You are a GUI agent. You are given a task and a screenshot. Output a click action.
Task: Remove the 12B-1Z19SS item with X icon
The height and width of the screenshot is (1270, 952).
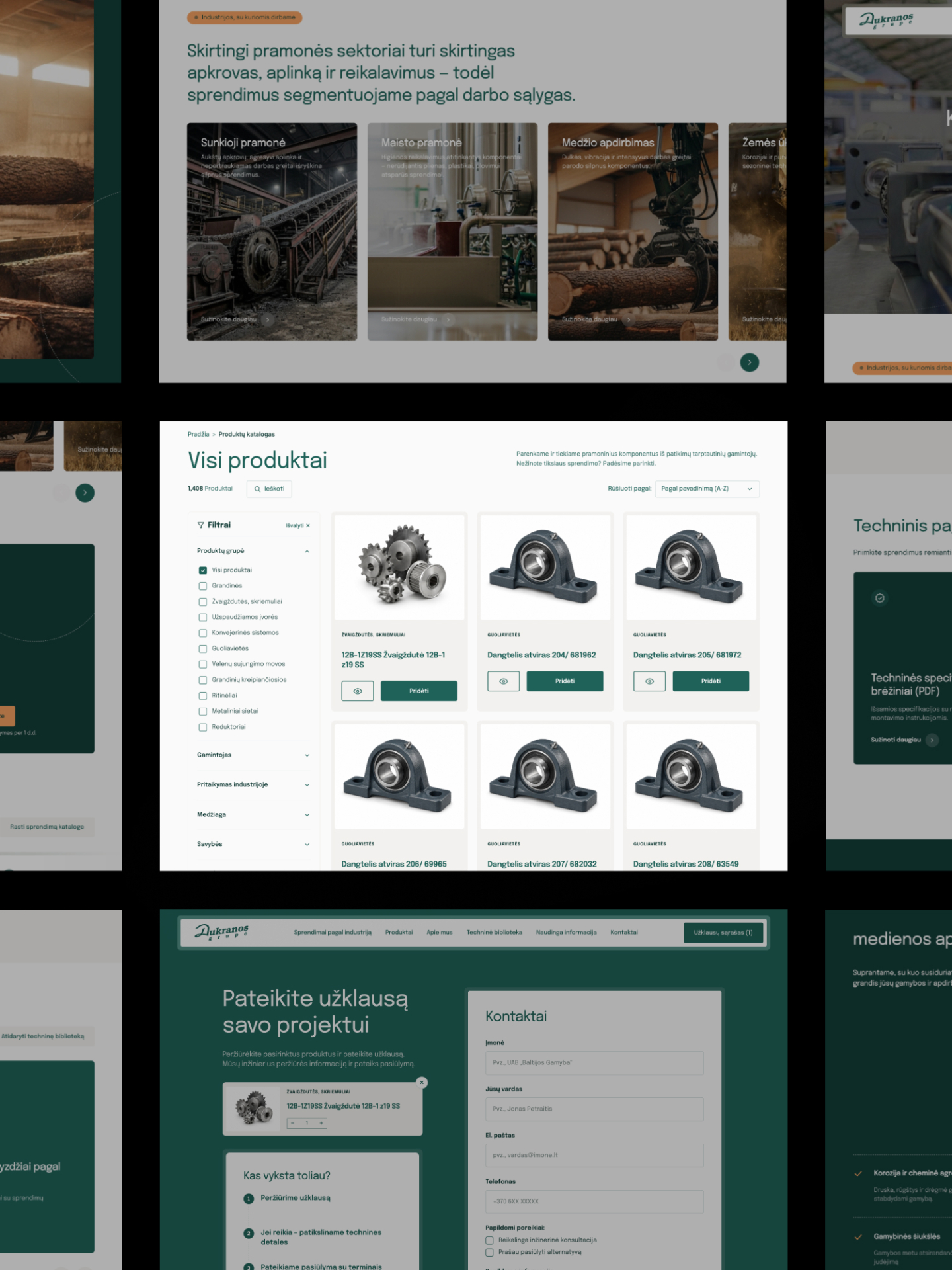click(x=422, y=1083)
